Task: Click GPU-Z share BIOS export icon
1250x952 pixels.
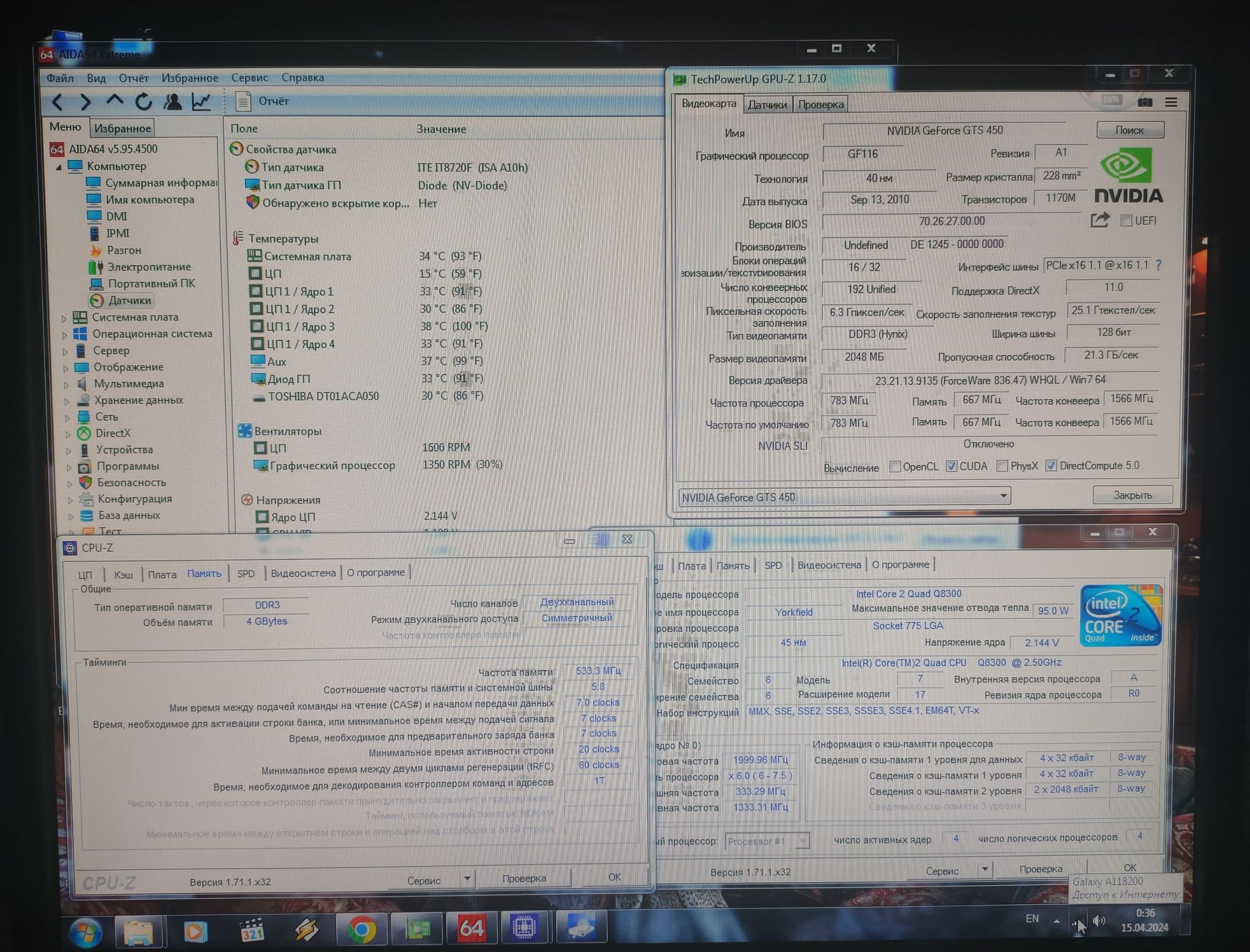Action: (1100, 220)
